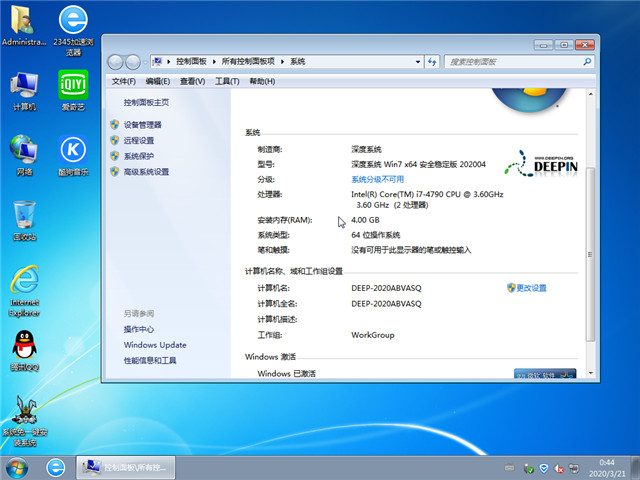Go to 控制面板主页 link
The height and width of the screenshot is (480, 640).
pyautogui.click(x=146, y=102)
